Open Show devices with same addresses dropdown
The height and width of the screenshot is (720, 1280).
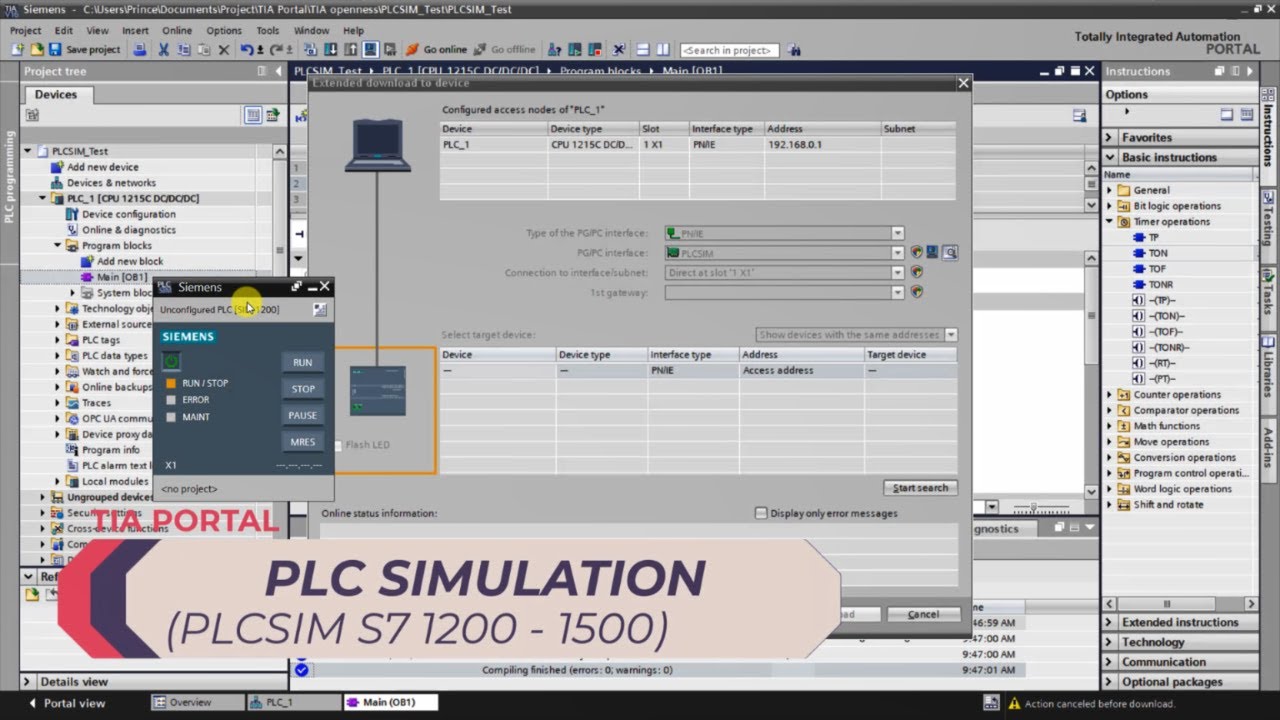click(950, 335)
